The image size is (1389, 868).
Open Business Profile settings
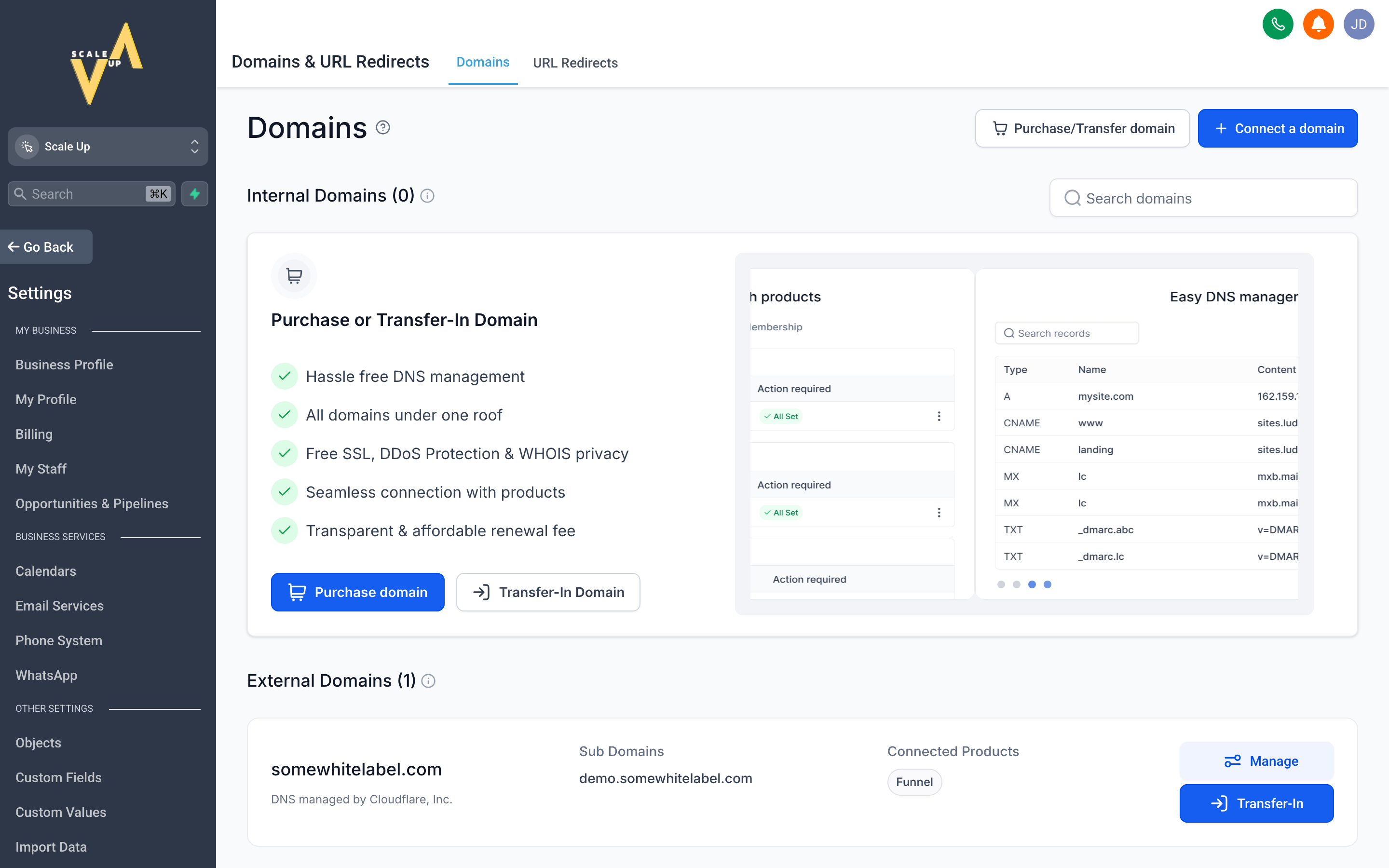pos(64,365)
